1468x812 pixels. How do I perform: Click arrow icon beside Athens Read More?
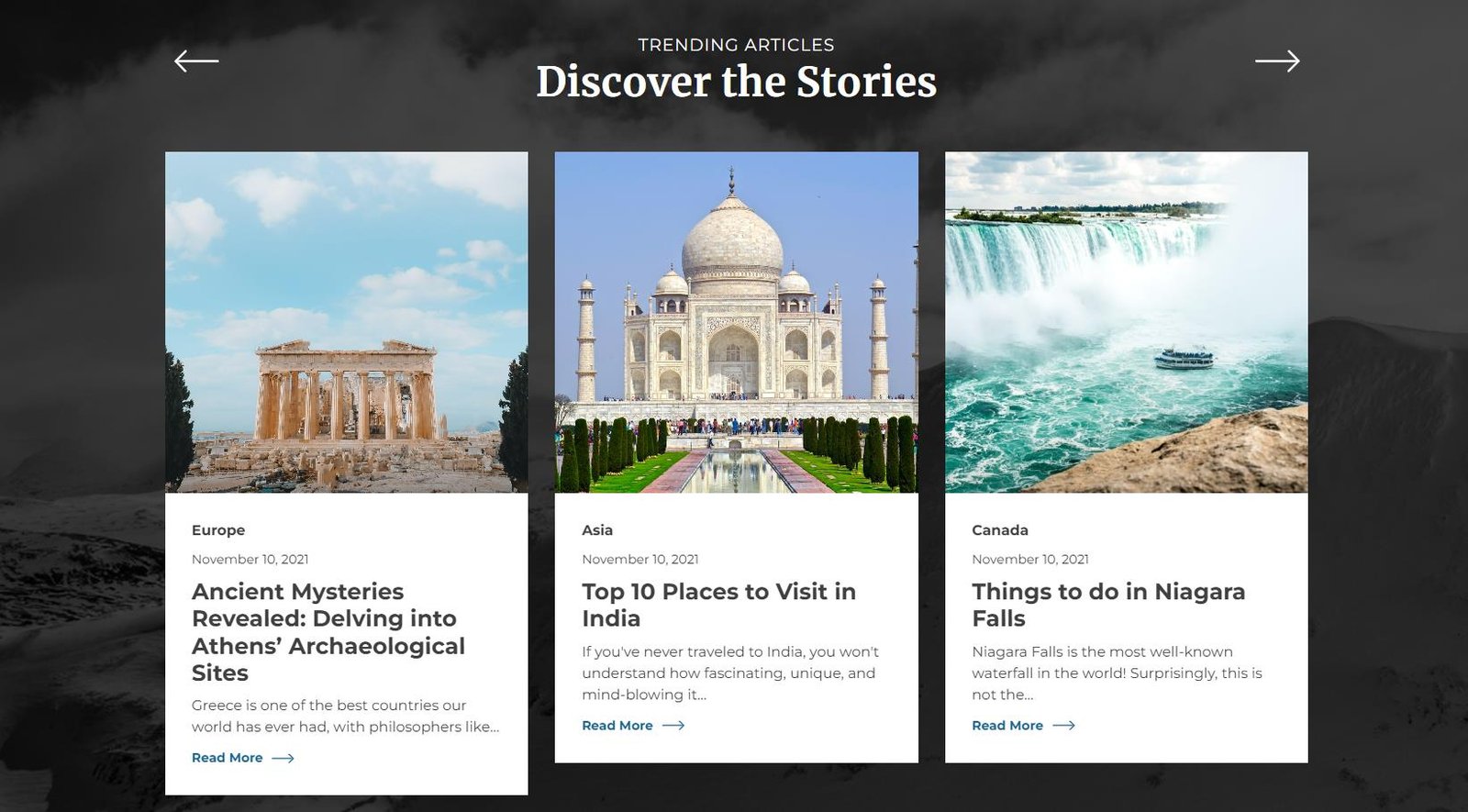tap(284, 759)
